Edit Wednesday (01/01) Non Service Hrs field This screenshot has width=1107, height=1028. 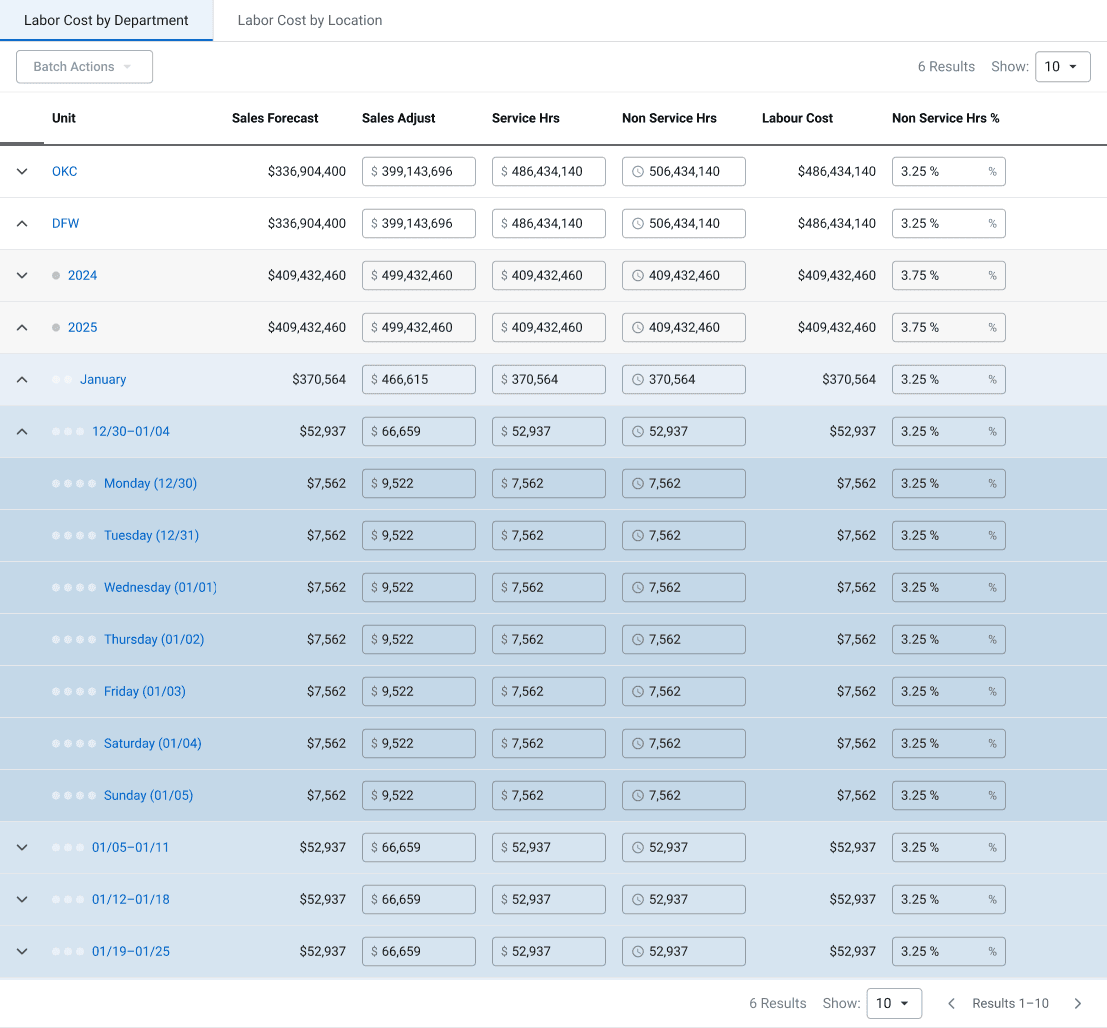(683, 587)
